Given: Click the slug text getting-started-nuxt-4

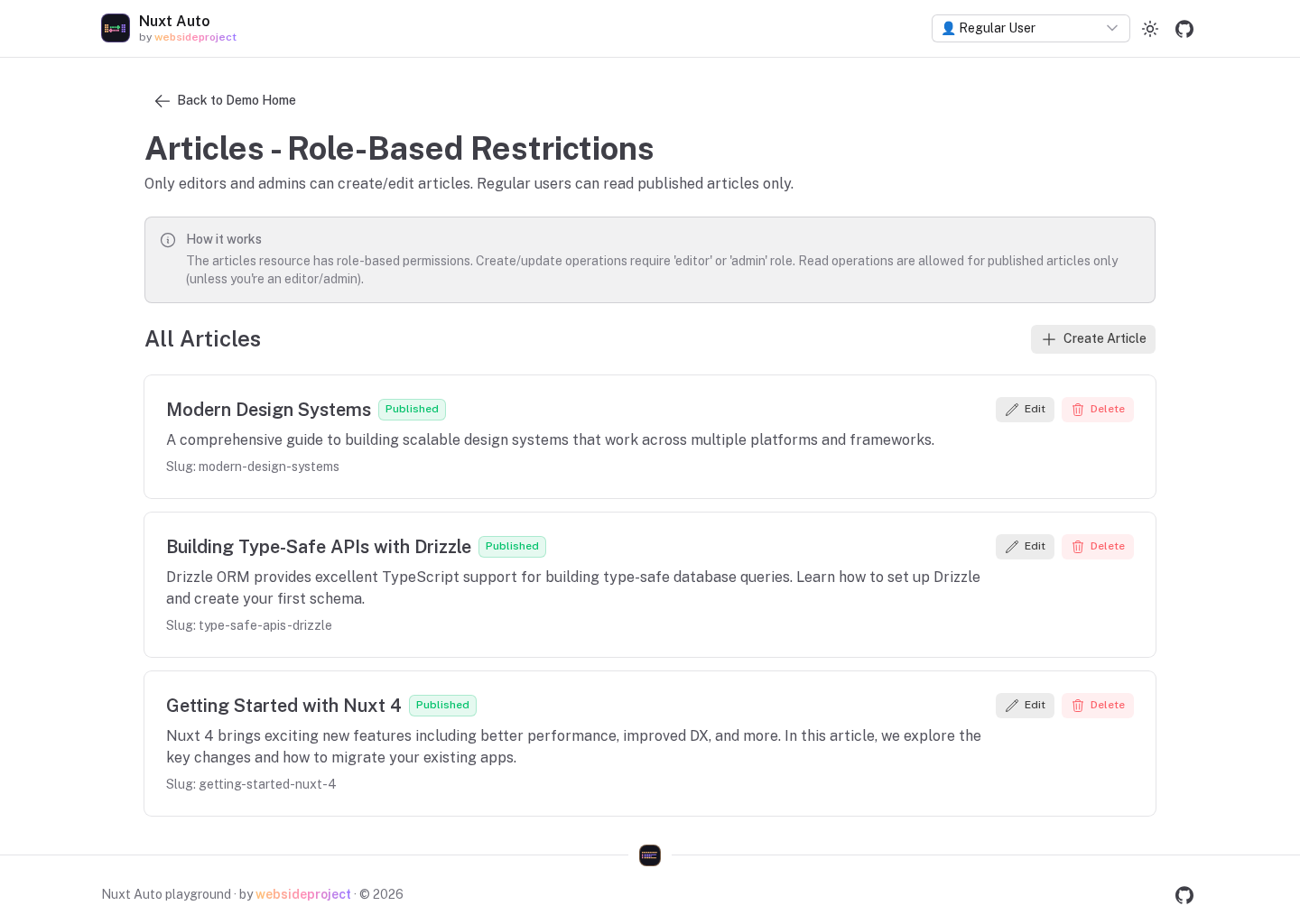Looking at the screenshot, I should click(x=267, y=784).
